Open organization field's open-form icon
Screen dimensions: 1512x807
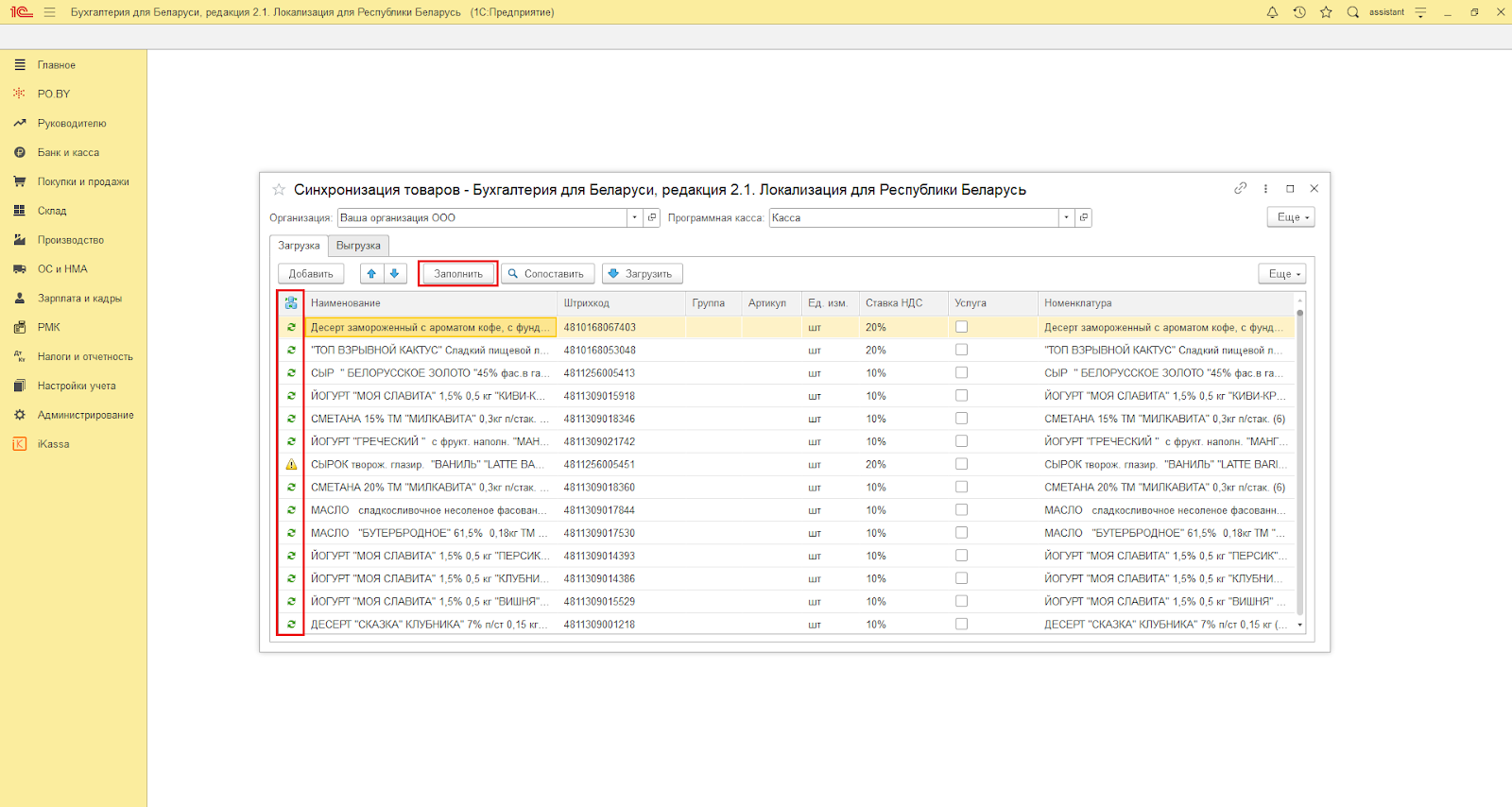click(652, 217)
